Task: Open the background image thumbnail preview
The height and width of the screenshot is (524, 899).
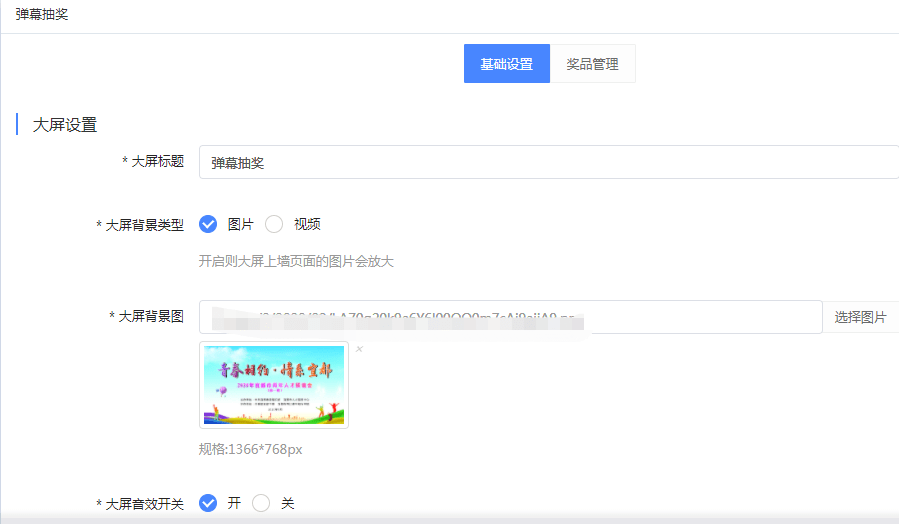Action: click(274, 385)
